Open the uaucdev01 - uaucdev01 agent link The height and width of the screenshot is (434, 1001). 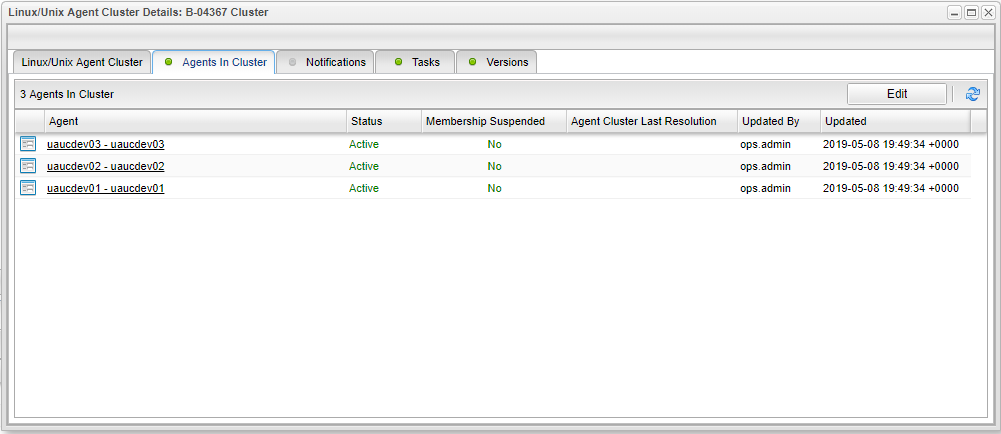[105, 188]
